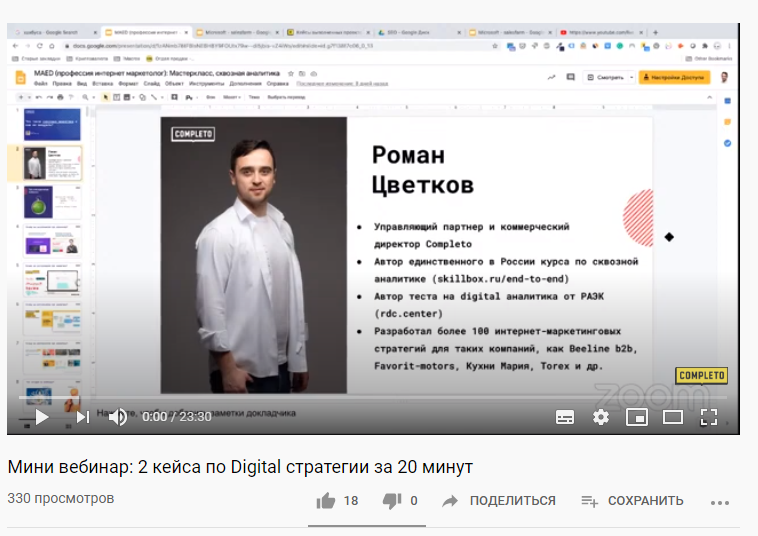Open the Вставка menu in Slides
Screen dimensions: 758x536
(x=102, y=84)
